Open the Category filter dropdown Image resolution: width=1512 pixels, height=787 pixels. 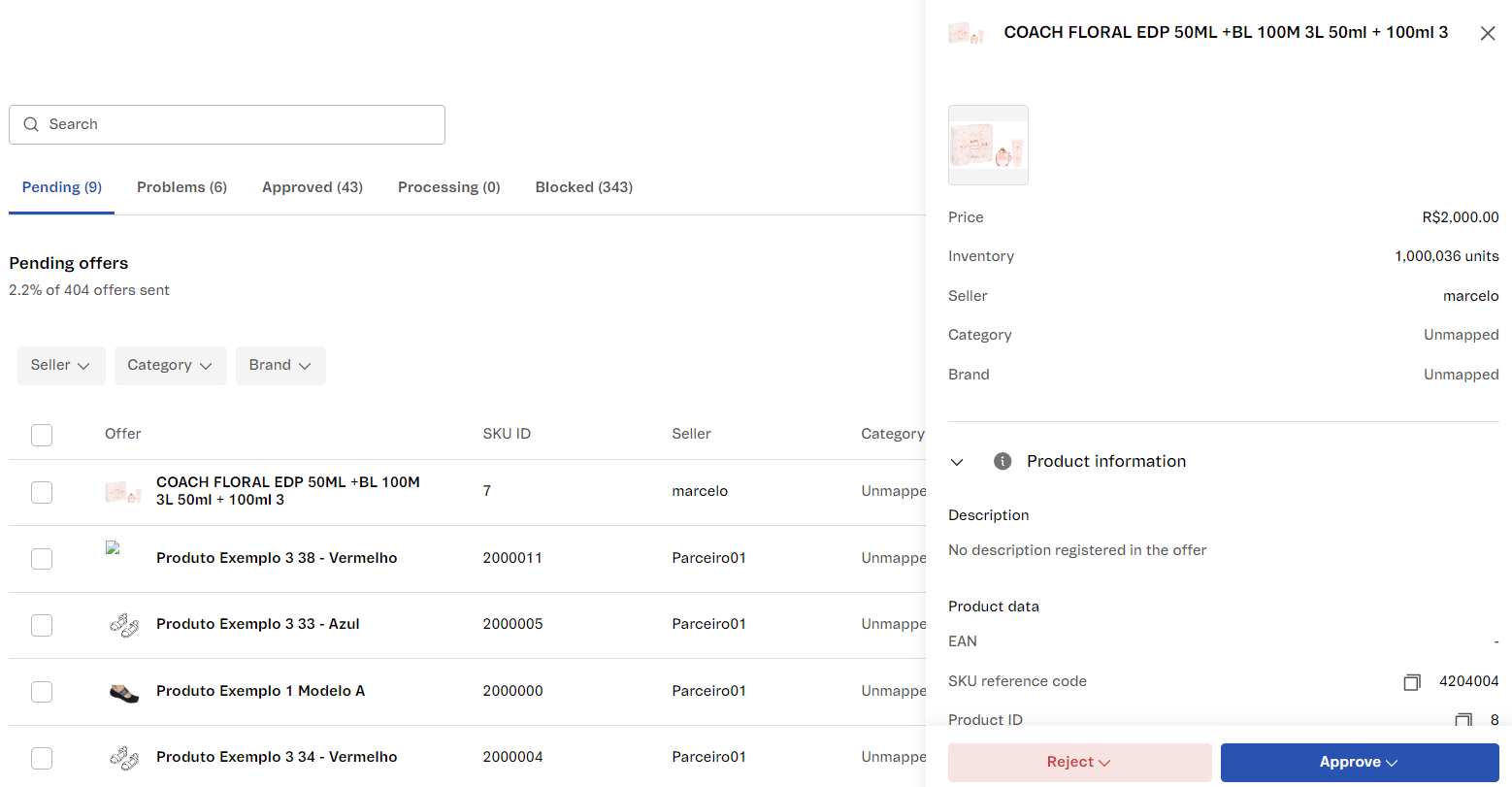click(170, 366)
